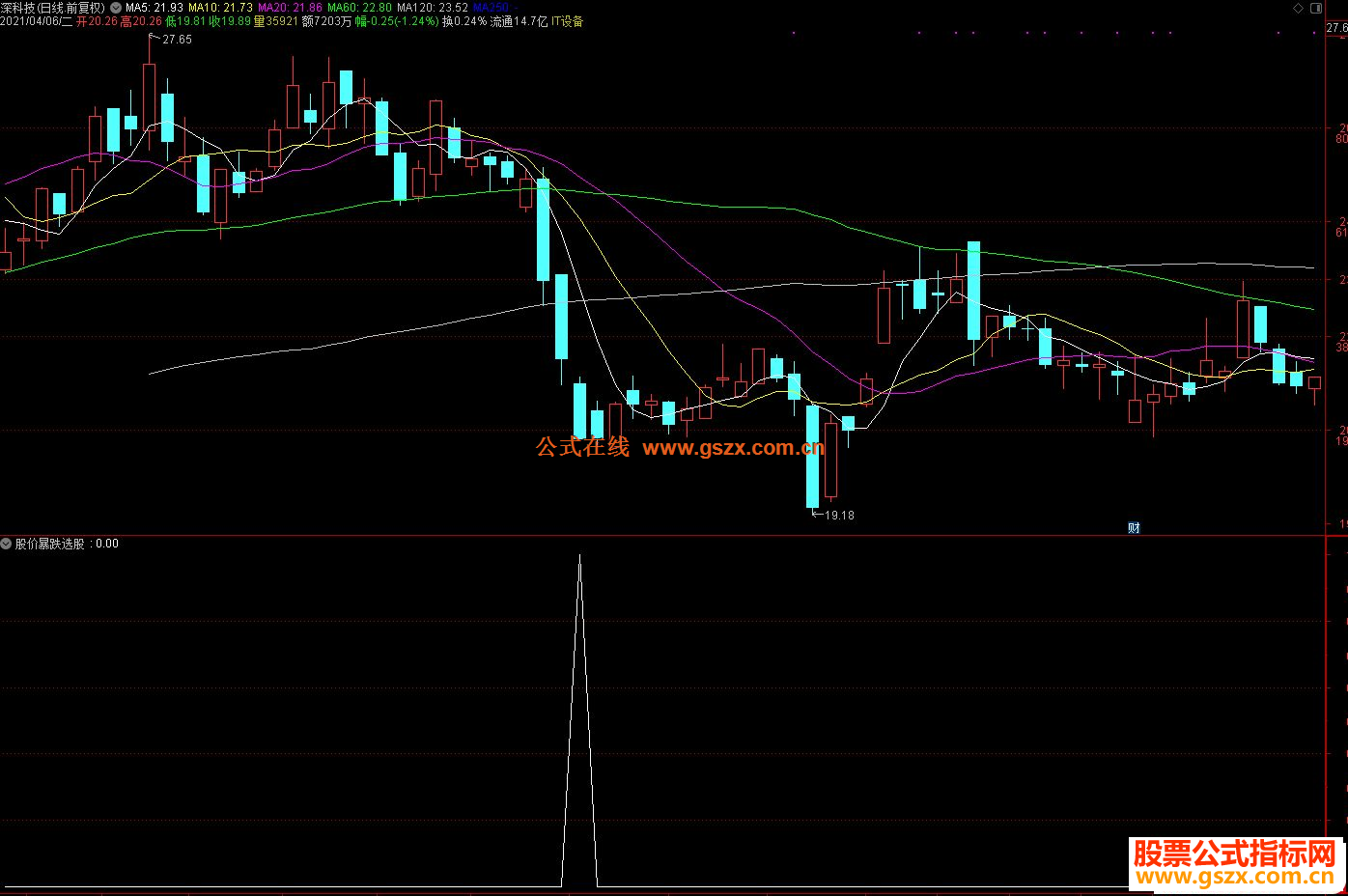Click opening price 开20.26
The image size is (1348, 896).
pyautogui.click(x=97, y=21)
